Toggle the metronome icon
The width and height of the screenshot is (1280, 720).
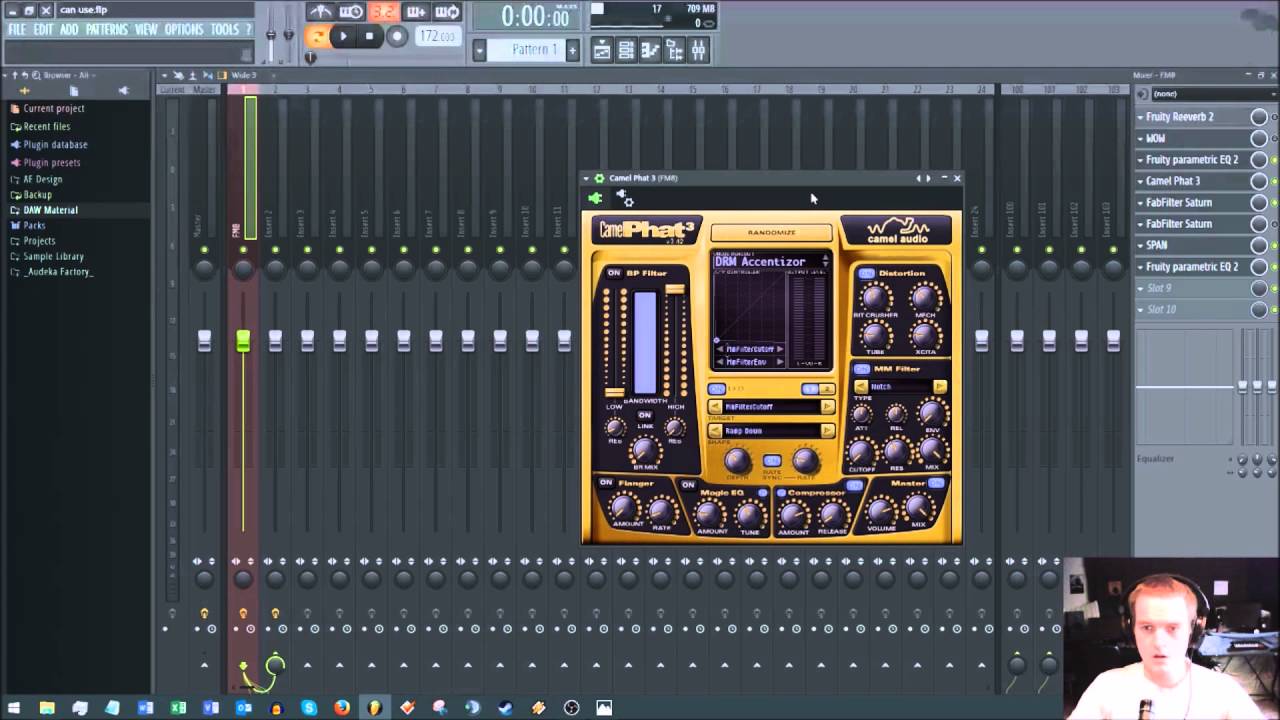(320, 12)
